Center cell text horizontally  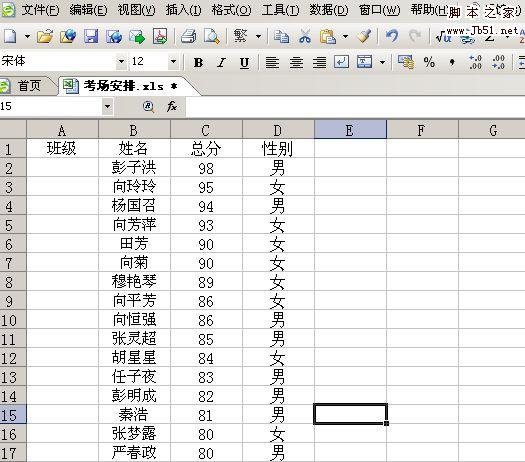coord(296,62)
